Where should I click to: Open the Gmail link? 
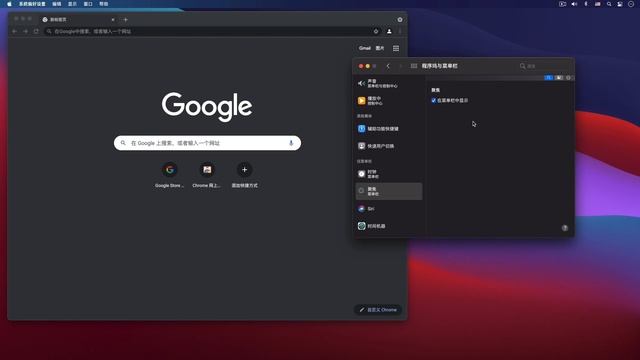364,48
